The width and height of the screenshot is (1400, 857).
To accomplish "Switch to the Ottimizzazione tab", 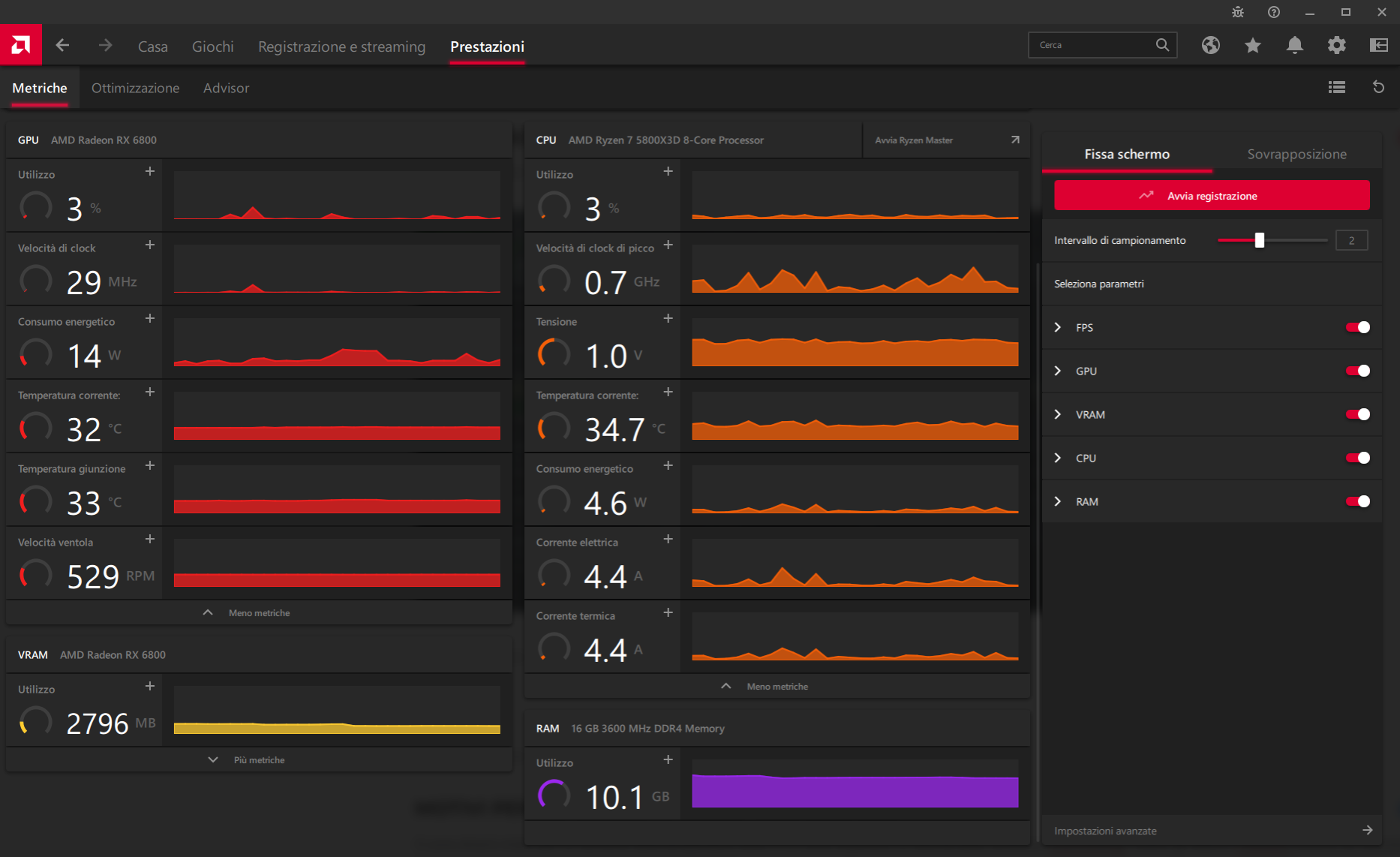I will (135, 88).
